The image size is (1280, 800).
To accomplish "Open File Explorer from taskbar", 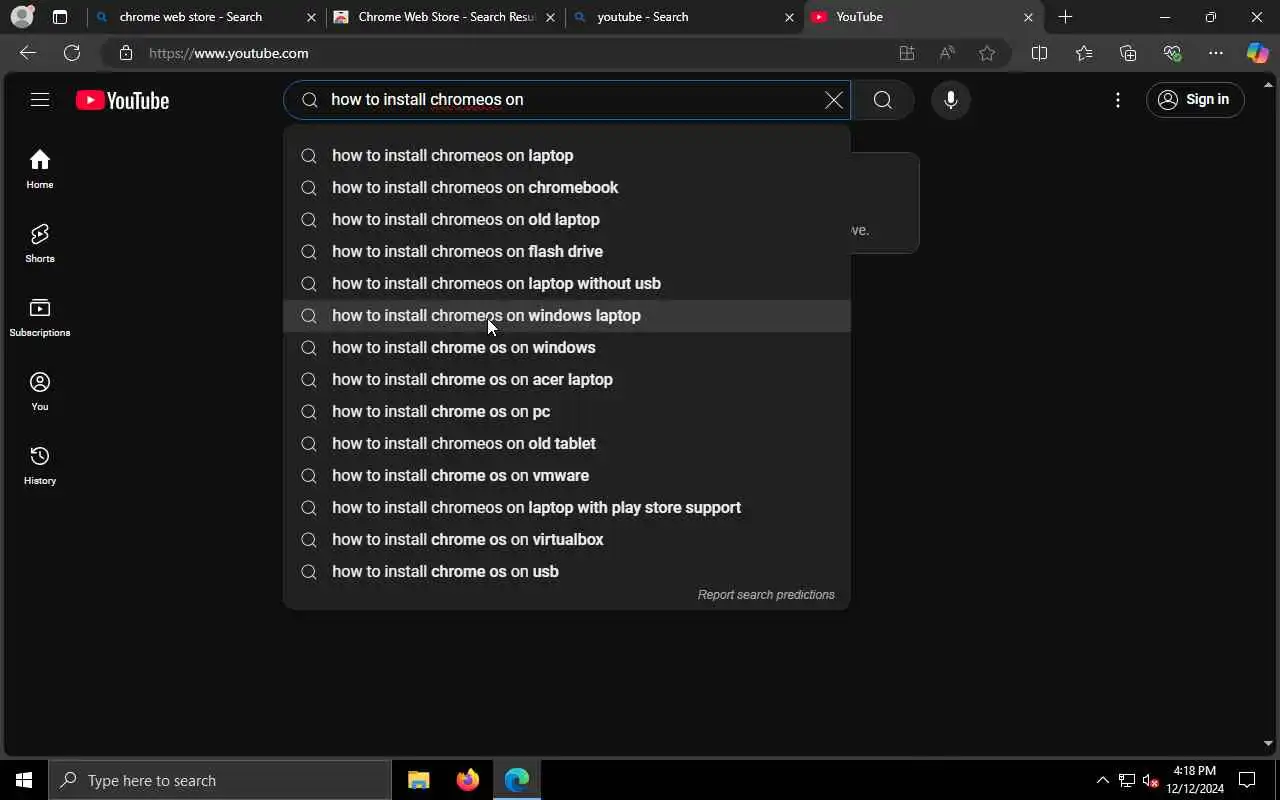I will pyautogui.click(x=419, y=780).
